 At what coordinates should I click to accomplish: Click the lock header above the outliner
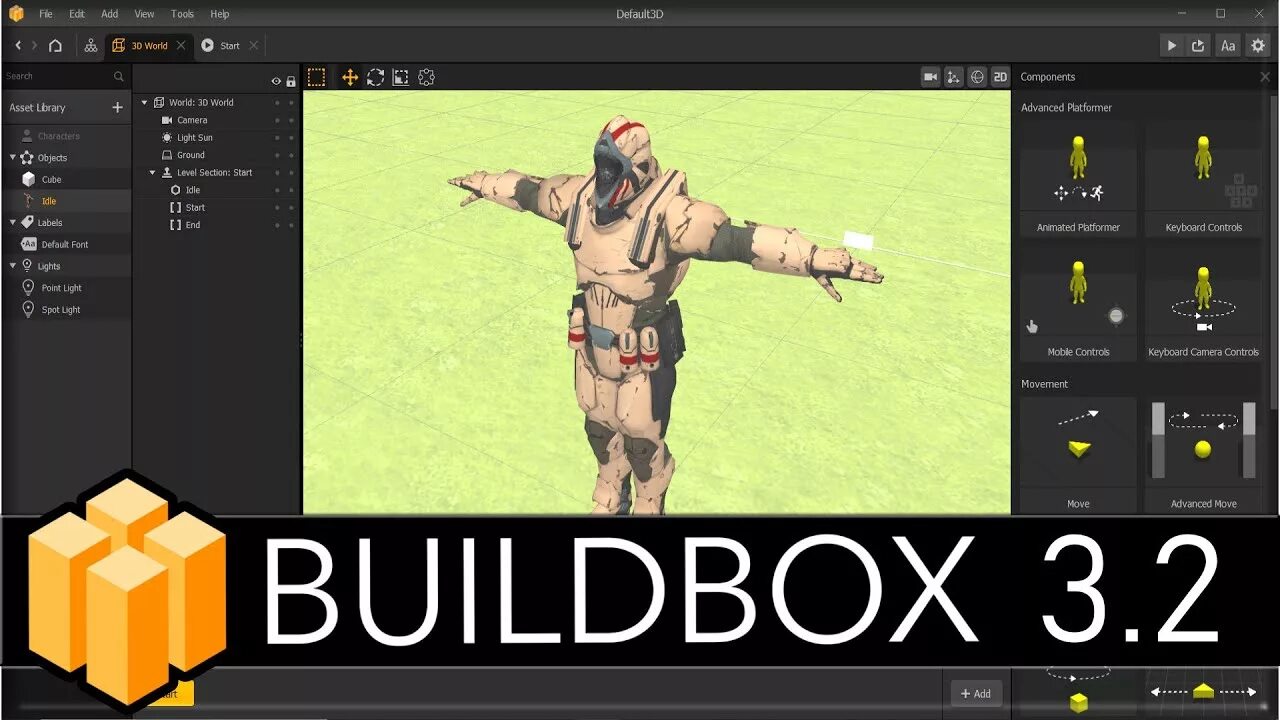[x=291, y=81]
